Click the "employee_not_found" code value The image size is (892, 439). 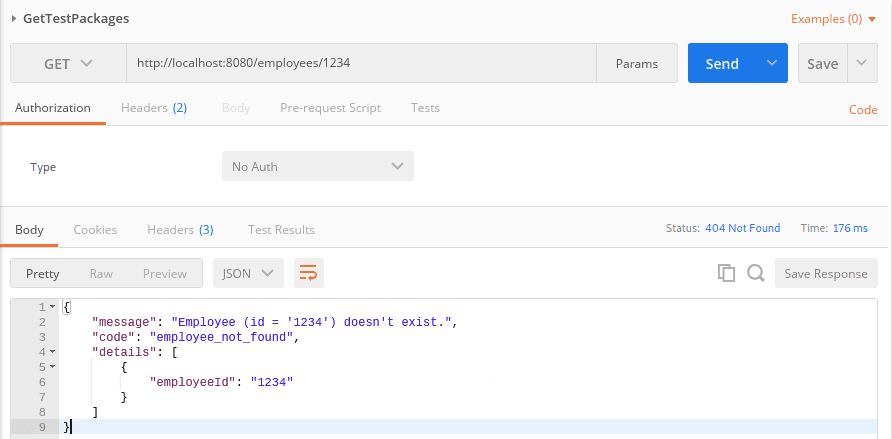221,337
